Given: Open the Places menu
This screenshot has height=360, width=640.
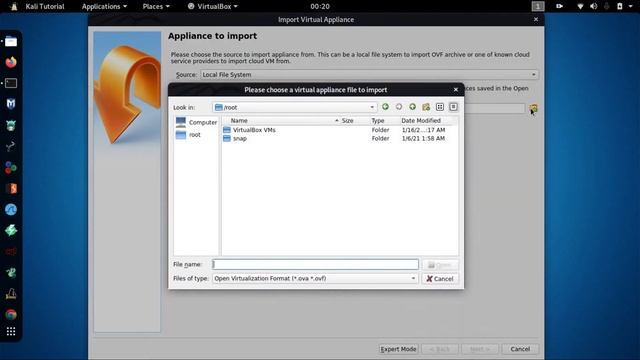Looking at the screenshot, I should click(x=156, y=6).
